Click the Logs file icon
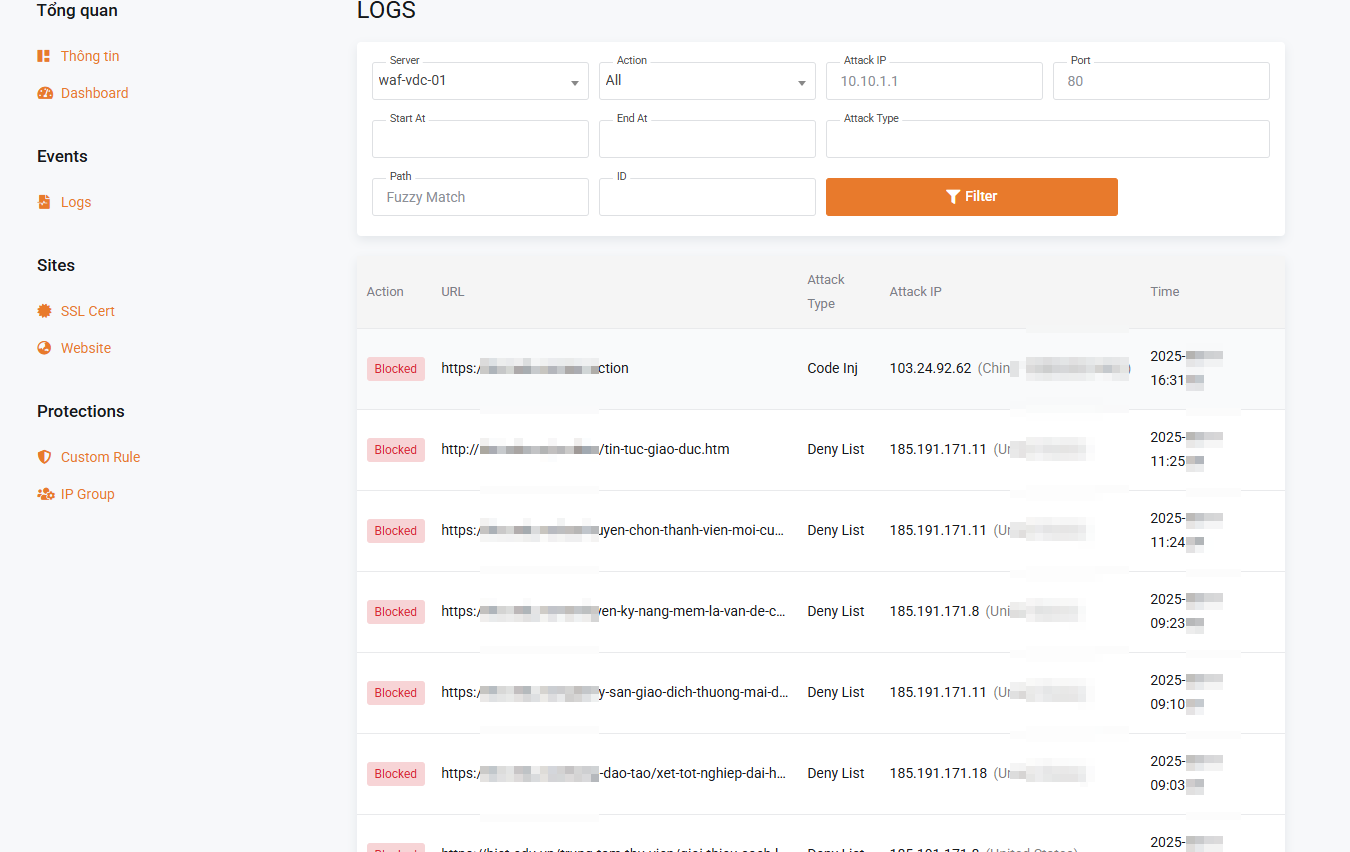The height and width of the screenshot is (852, 1350). click(44, 202)
